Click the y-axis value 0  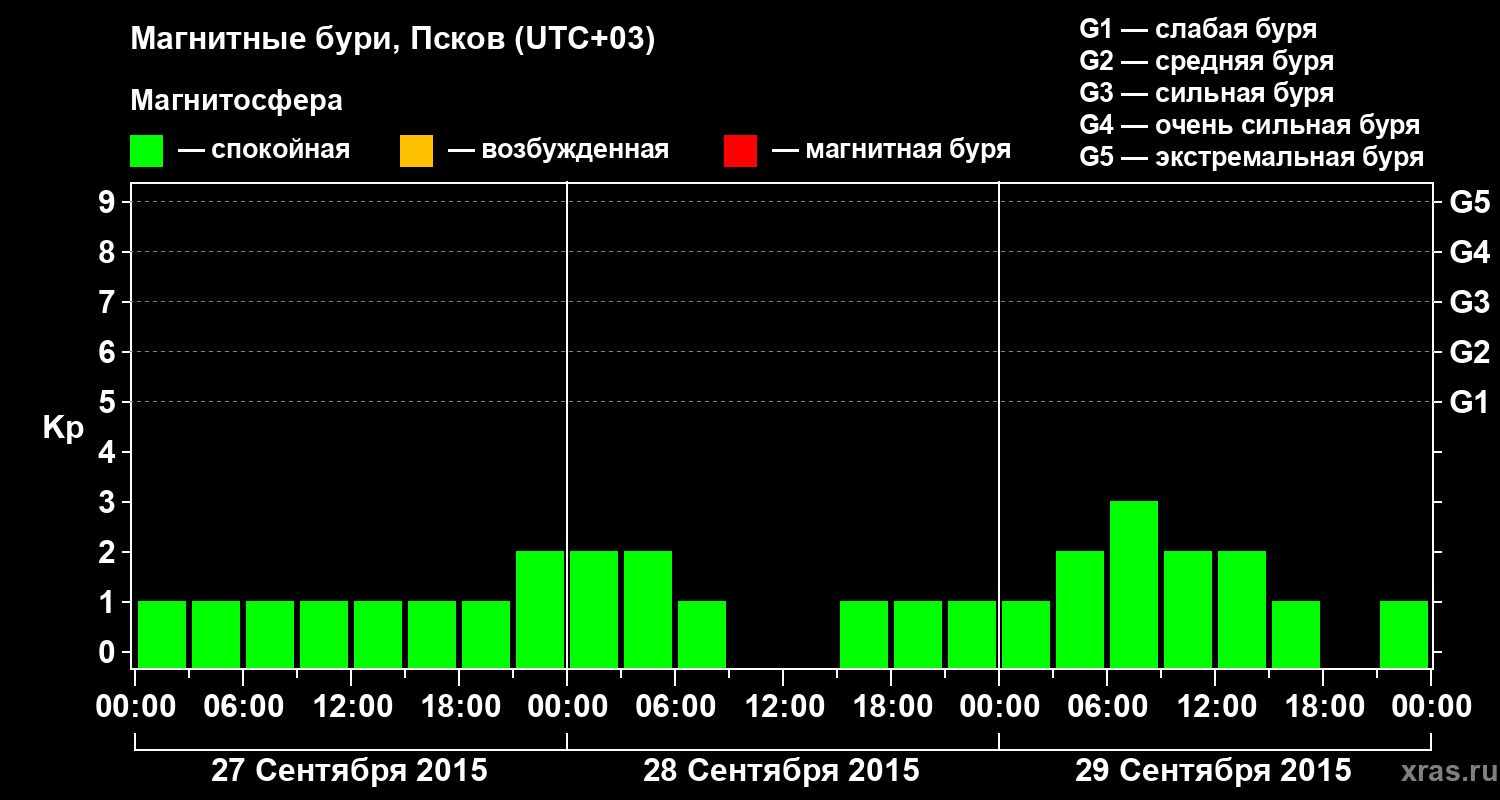[x=109, y=652]
